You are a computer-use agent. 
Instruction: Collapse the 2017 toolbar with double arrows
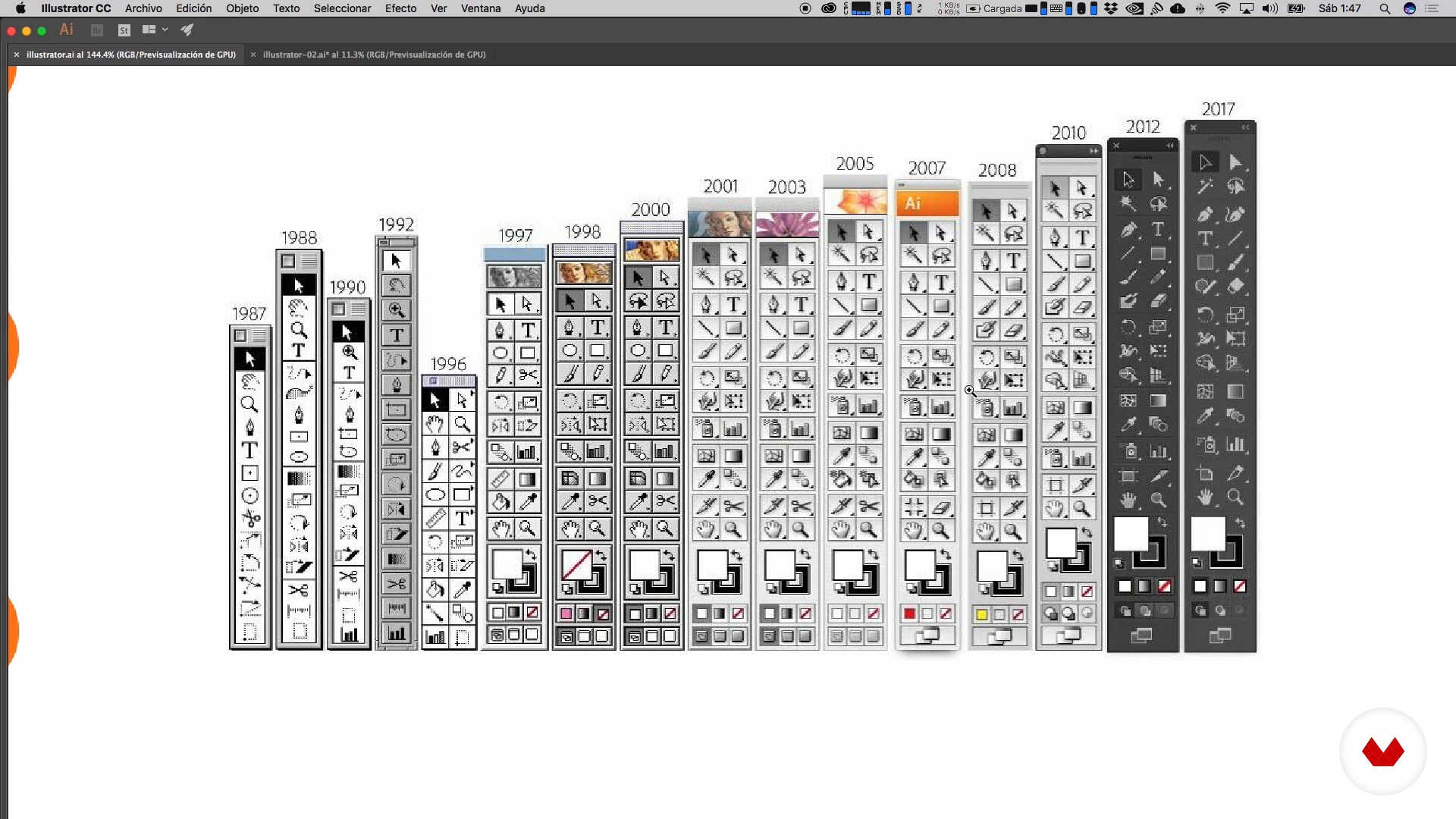click(1245, 127)
